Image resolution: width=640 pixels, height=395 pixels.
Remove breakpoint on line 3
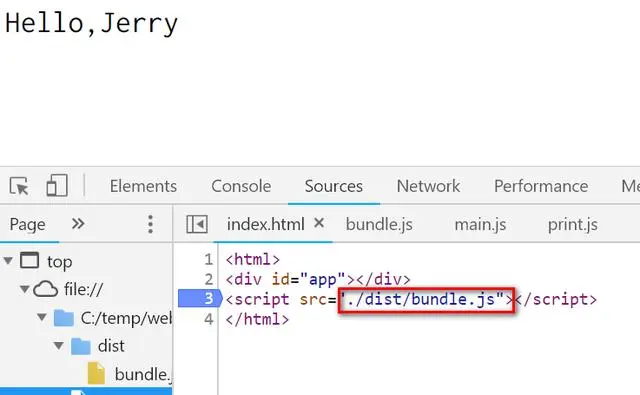tap(200, 299)
